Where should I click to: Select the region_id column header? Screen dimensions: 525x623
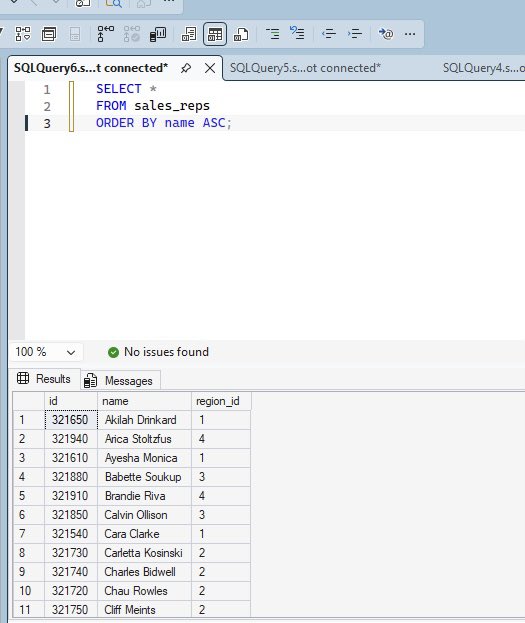(221, 401)
